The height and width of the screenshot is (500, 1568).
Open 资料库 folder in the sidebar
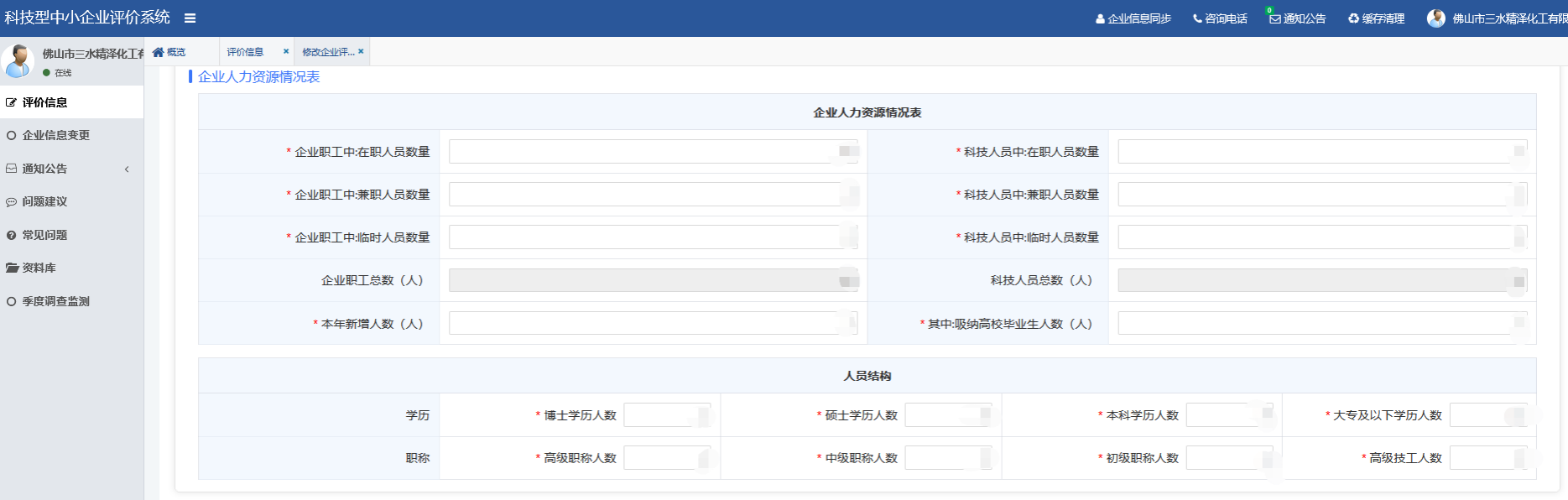(39, 268)
